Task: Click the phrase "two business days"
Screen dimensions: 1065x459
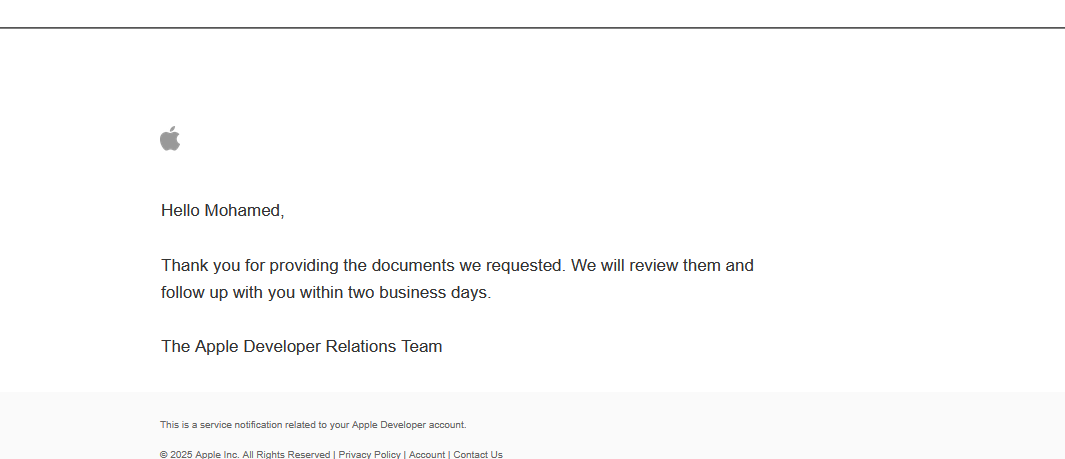Action: pos(417,293)
